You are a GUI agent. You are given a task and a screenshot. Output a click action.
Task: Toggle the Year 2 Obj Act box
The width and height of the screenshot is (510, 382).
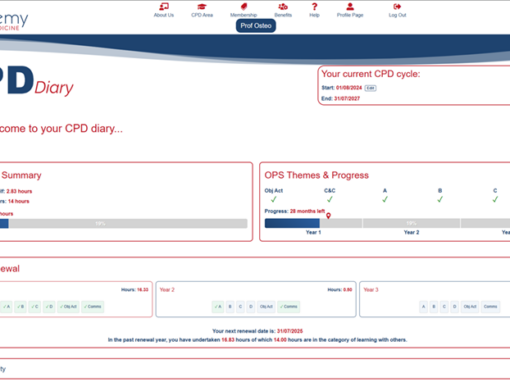coord(266,306)
